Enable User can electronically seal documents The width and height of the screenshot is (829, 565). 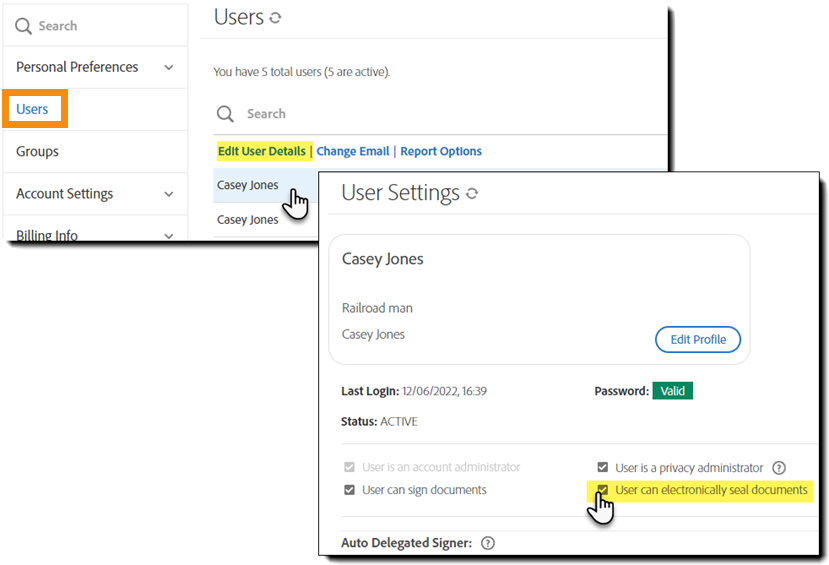coord(603,490)
